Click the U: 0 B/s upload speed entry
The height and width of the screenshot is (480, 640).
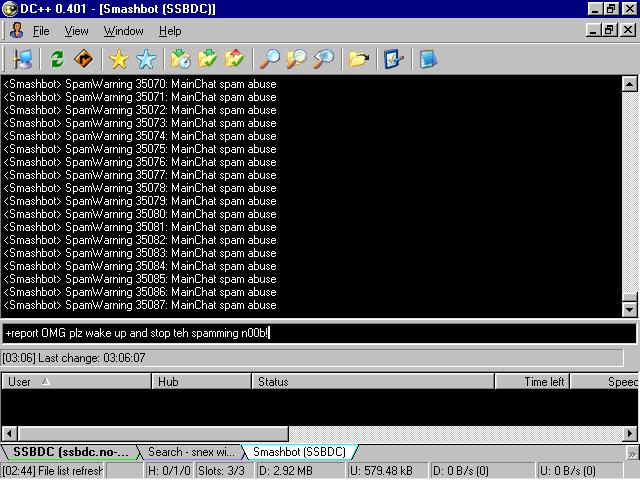(580, 471)
